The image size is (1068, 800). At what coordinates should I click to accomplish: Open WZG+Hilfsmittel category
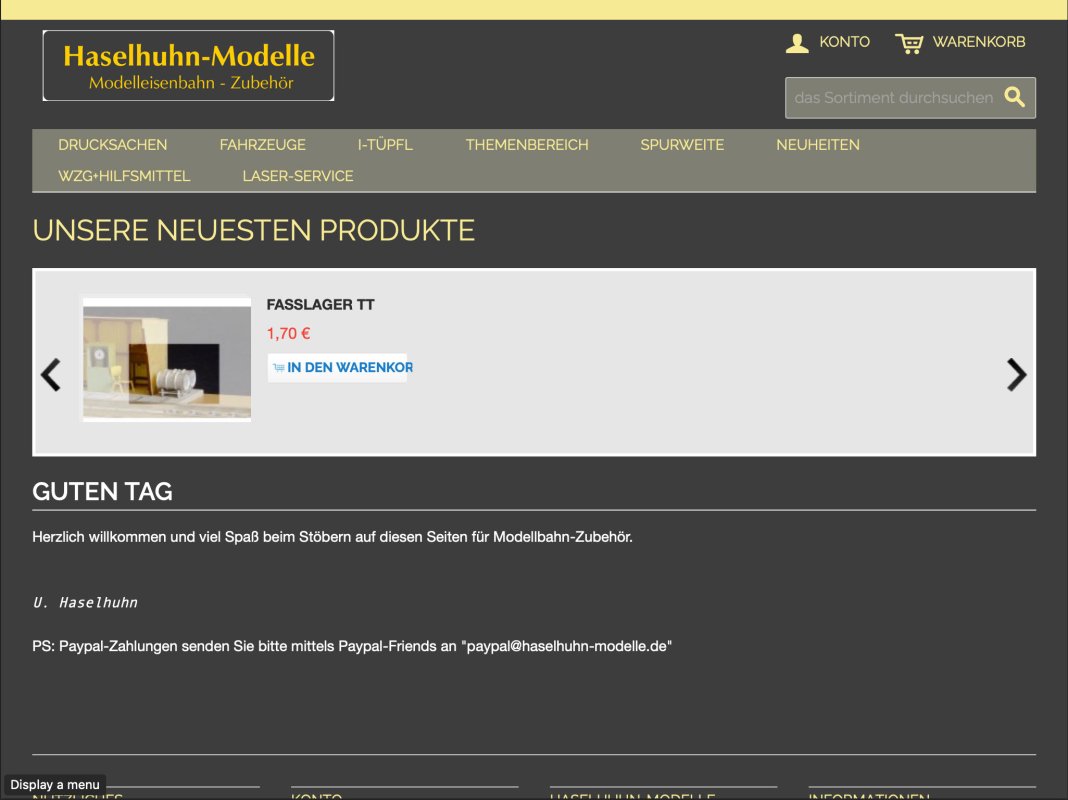tap(124, 176)
